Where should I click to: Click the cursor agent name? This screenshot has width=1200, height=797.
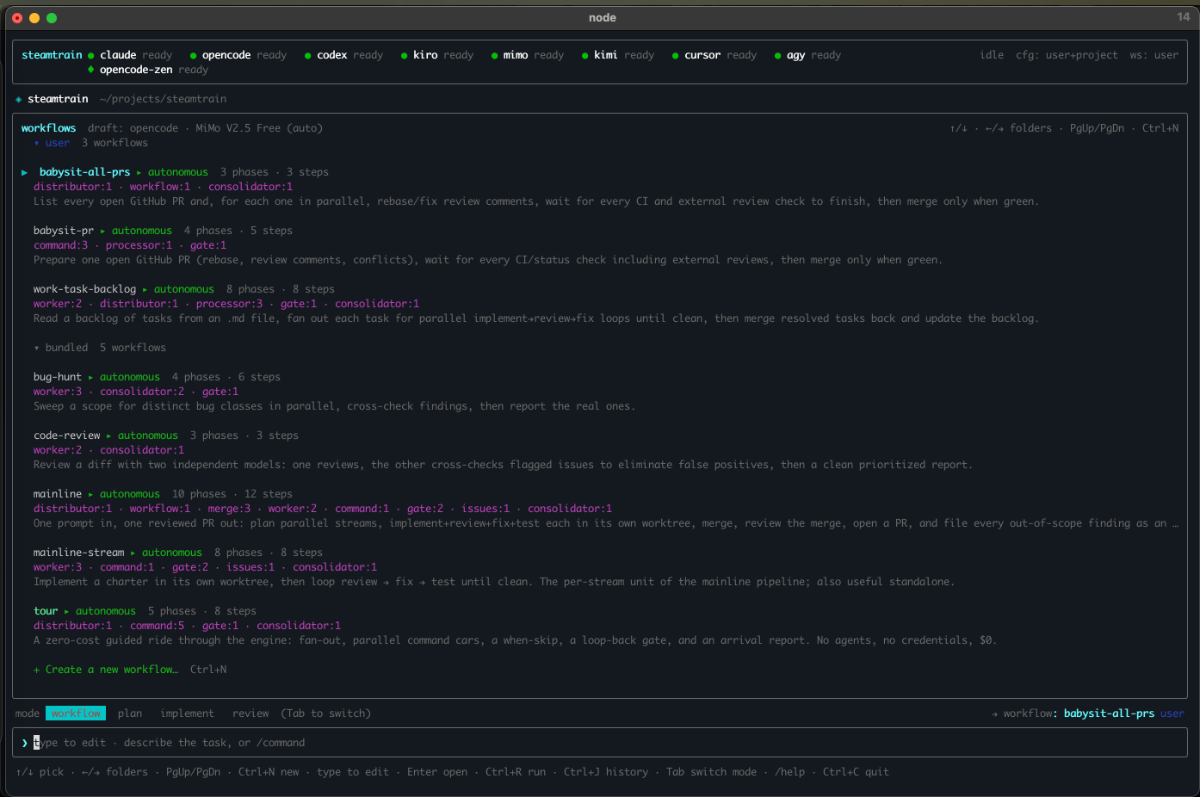(702, 56)
